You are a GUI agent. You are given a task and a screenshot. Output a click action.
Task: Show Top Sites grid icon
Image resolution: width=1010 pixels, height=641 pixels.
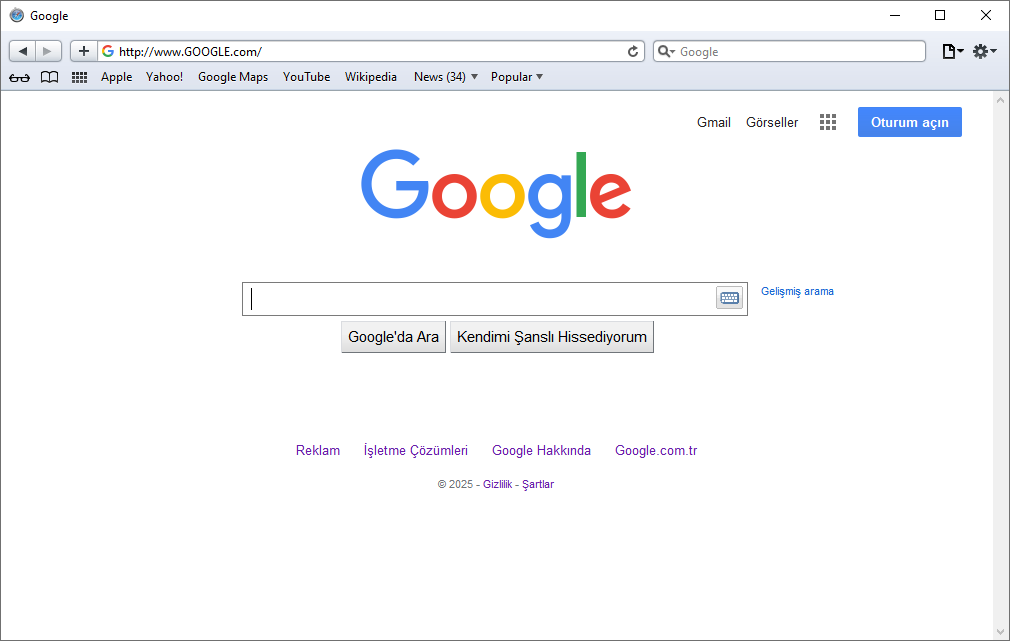point(79,77)
